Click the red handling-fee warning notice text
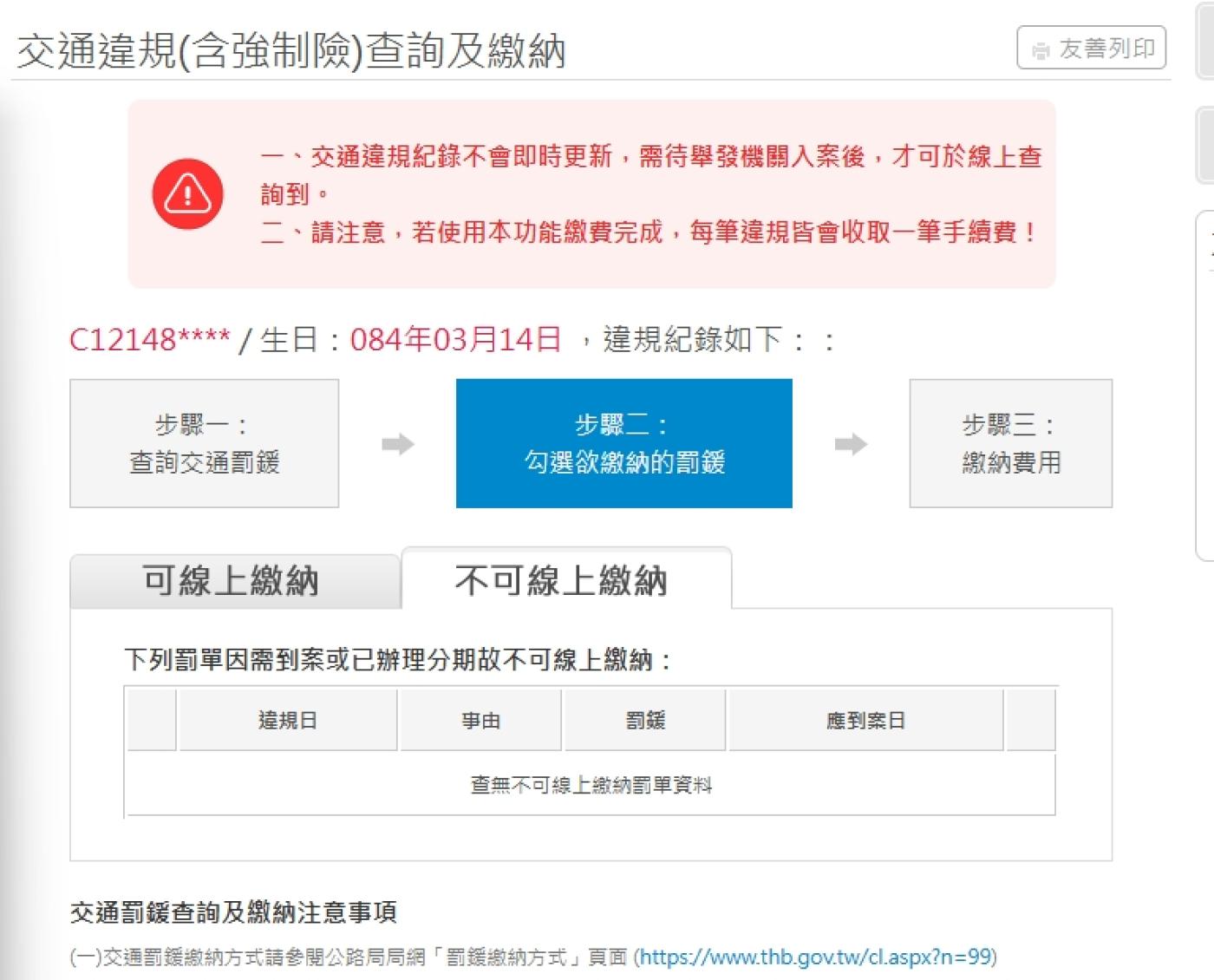The width and height of the screenshot is (1214, 980). (649, 232)
